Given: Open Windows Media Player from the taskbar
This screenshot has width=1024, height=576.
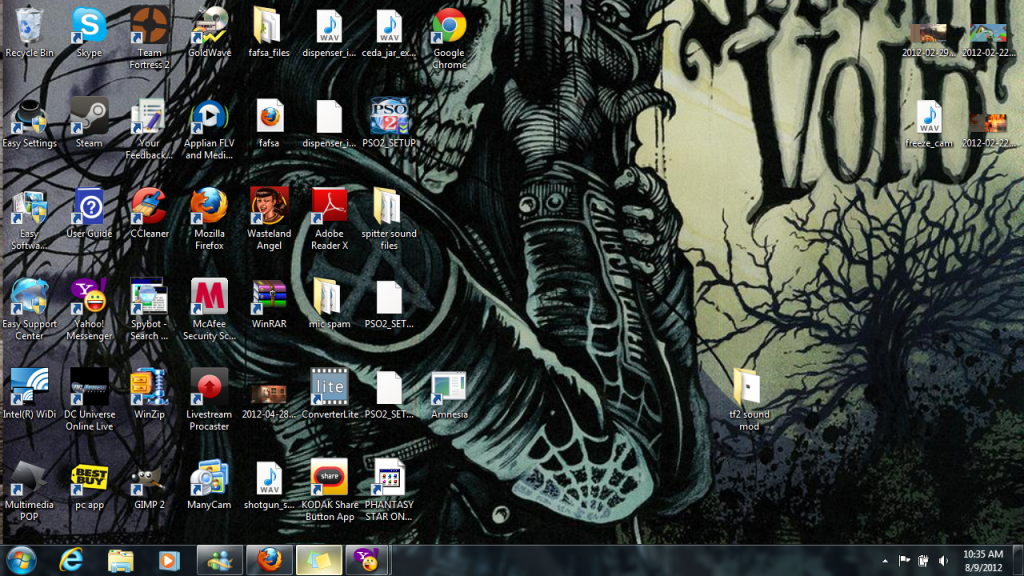Looking at the screenshot, I should pos(170,560).
